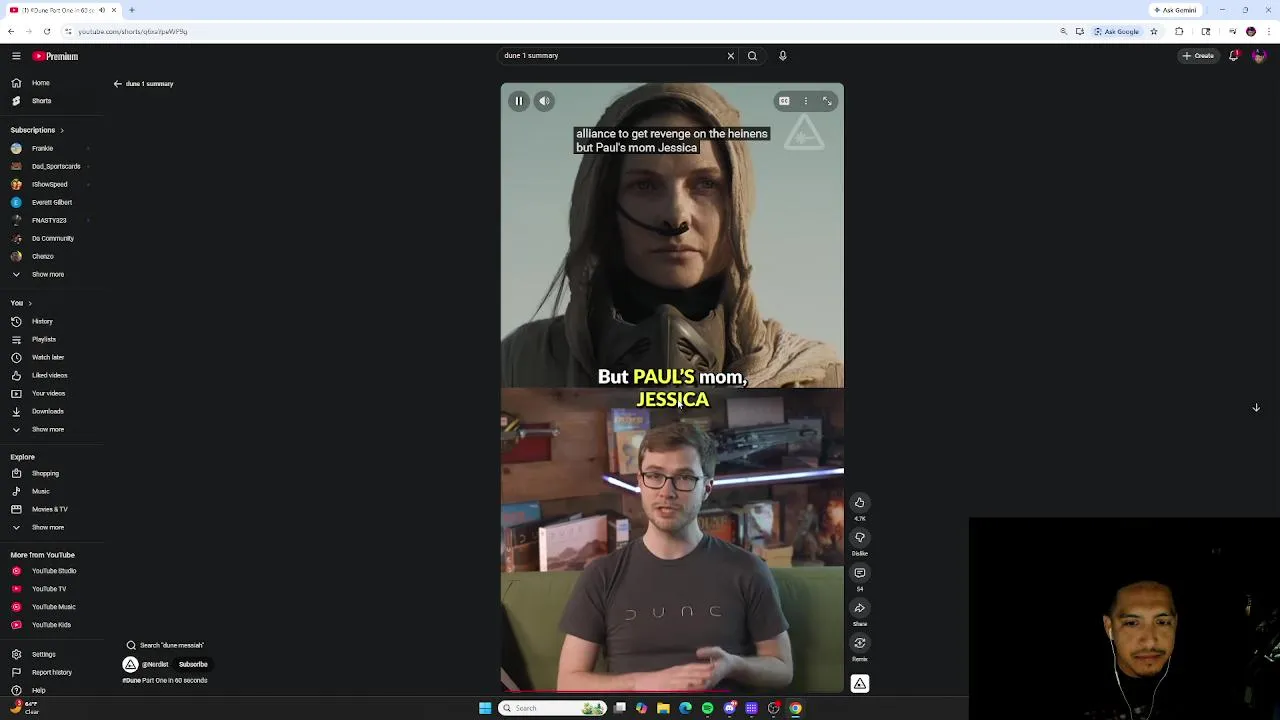1280x720 pixels.
Task: Start voice search with the microphone
Action: pyautogui.click(x=783, y=56)
